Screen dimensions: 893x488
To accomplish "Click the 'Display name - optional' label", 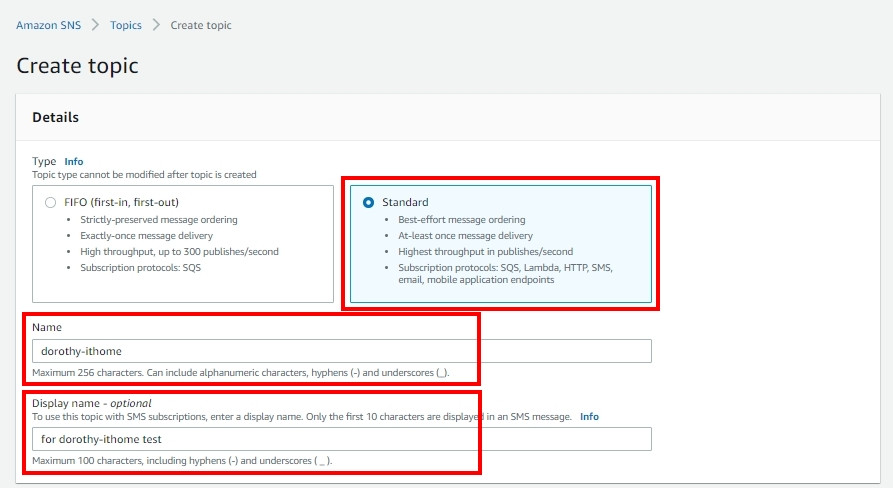I will [x=92, y=403].
